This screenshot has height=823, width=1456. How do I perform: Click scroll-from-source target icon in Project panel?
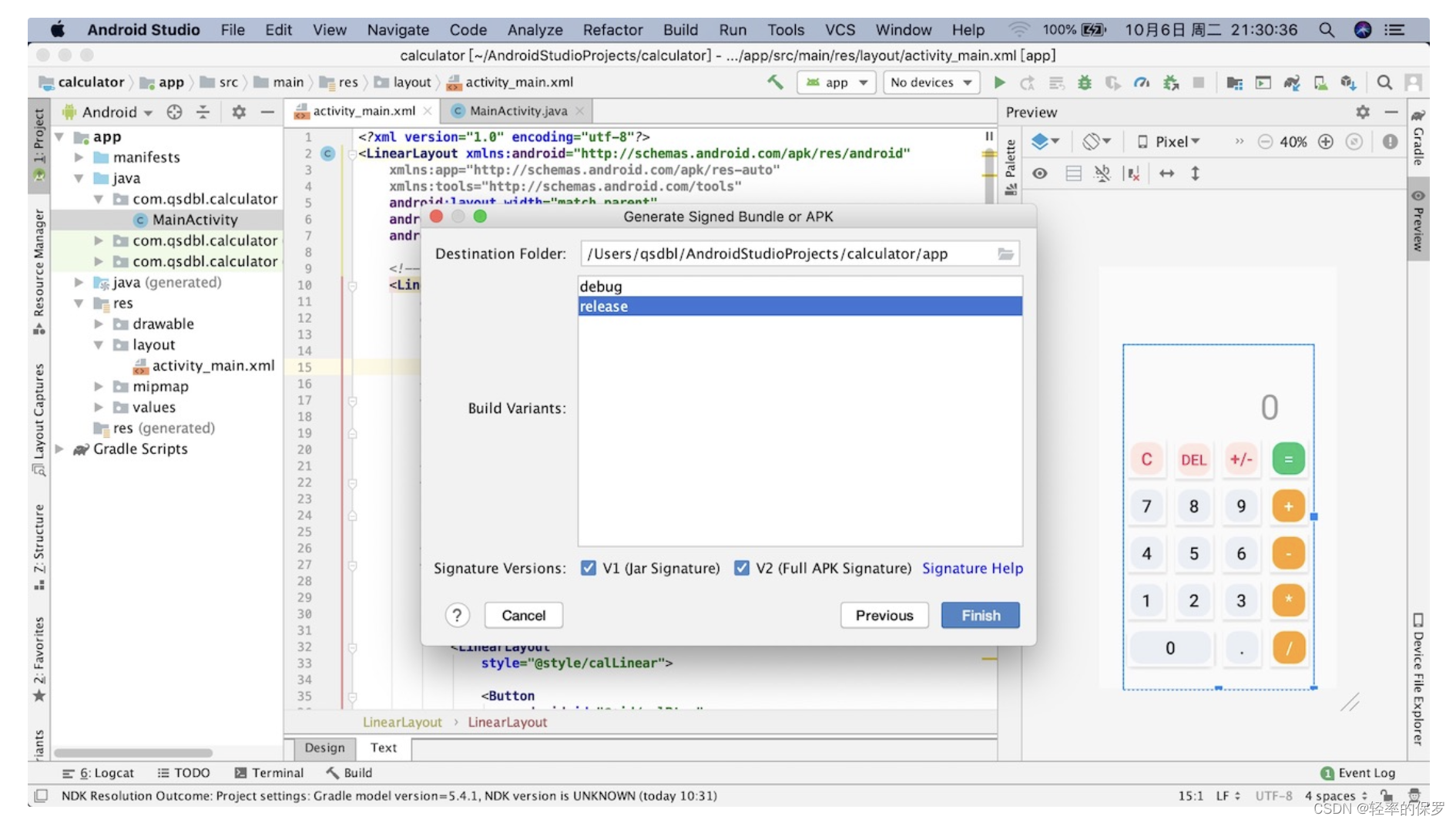click(175, 112)
